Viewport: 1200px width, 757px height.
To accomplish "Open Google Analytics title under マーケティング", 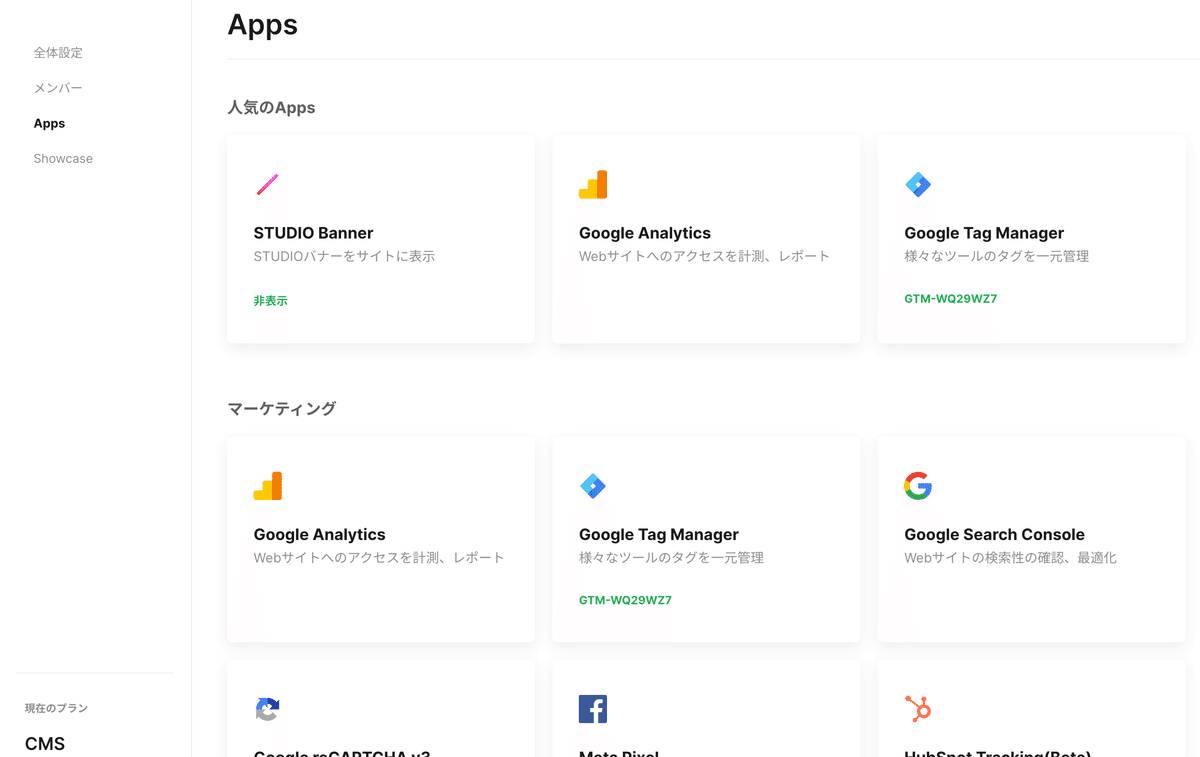I will click(319, 534).
